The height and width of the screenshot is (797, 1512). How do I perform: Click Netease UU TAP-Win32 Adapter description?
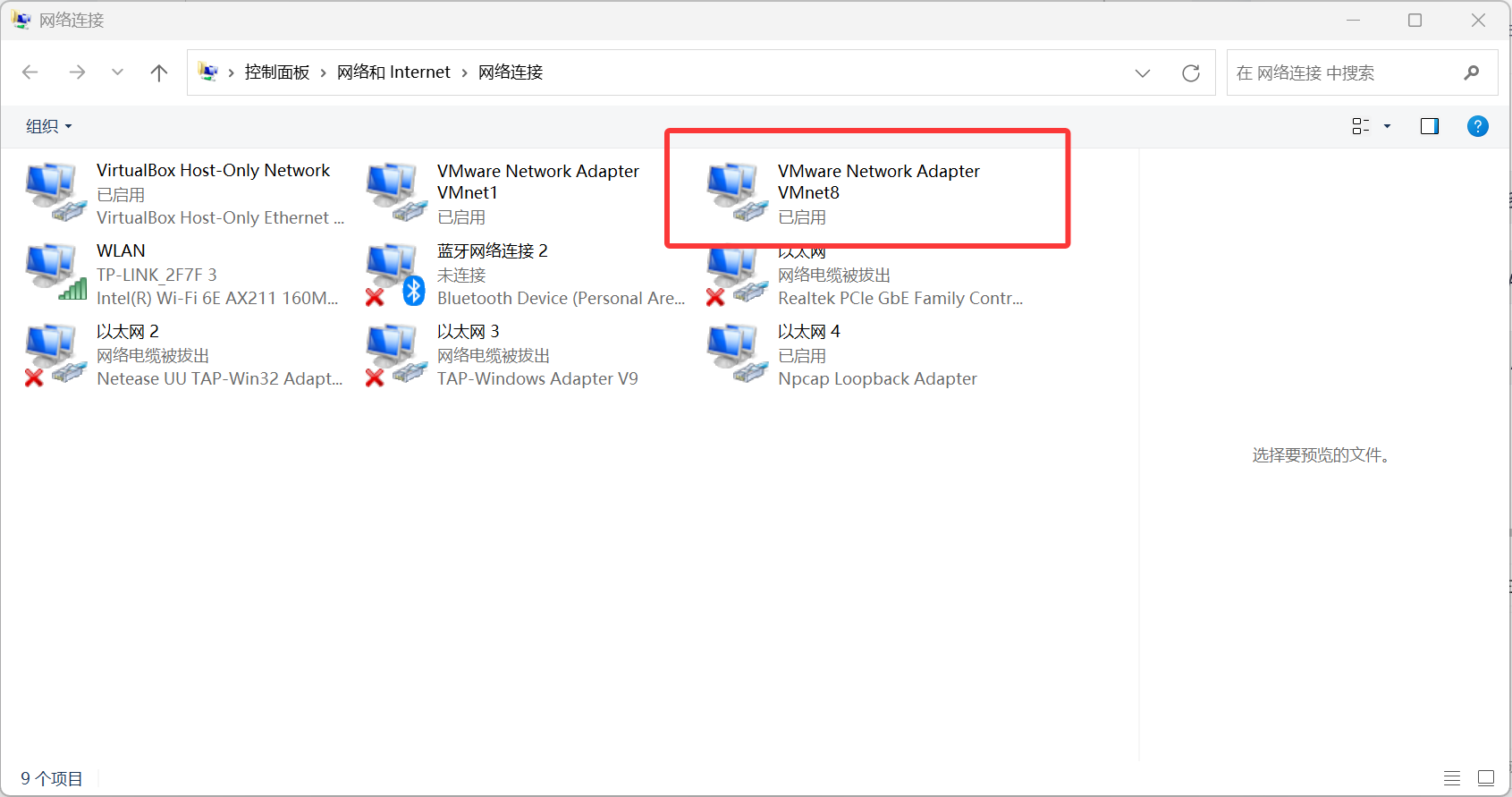tap(220, 378)
